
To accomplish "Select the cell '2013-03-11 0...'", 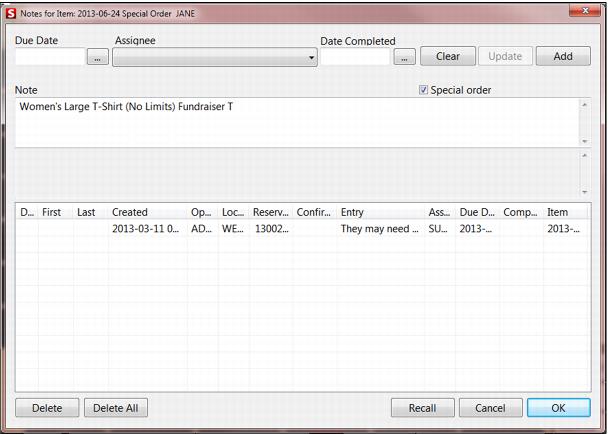I will [x=148, y=228].
